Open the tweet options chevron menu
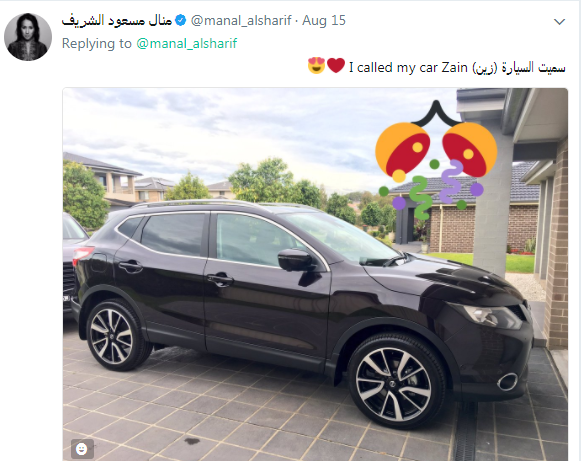The image size is (581, 461). pos(559,22)
